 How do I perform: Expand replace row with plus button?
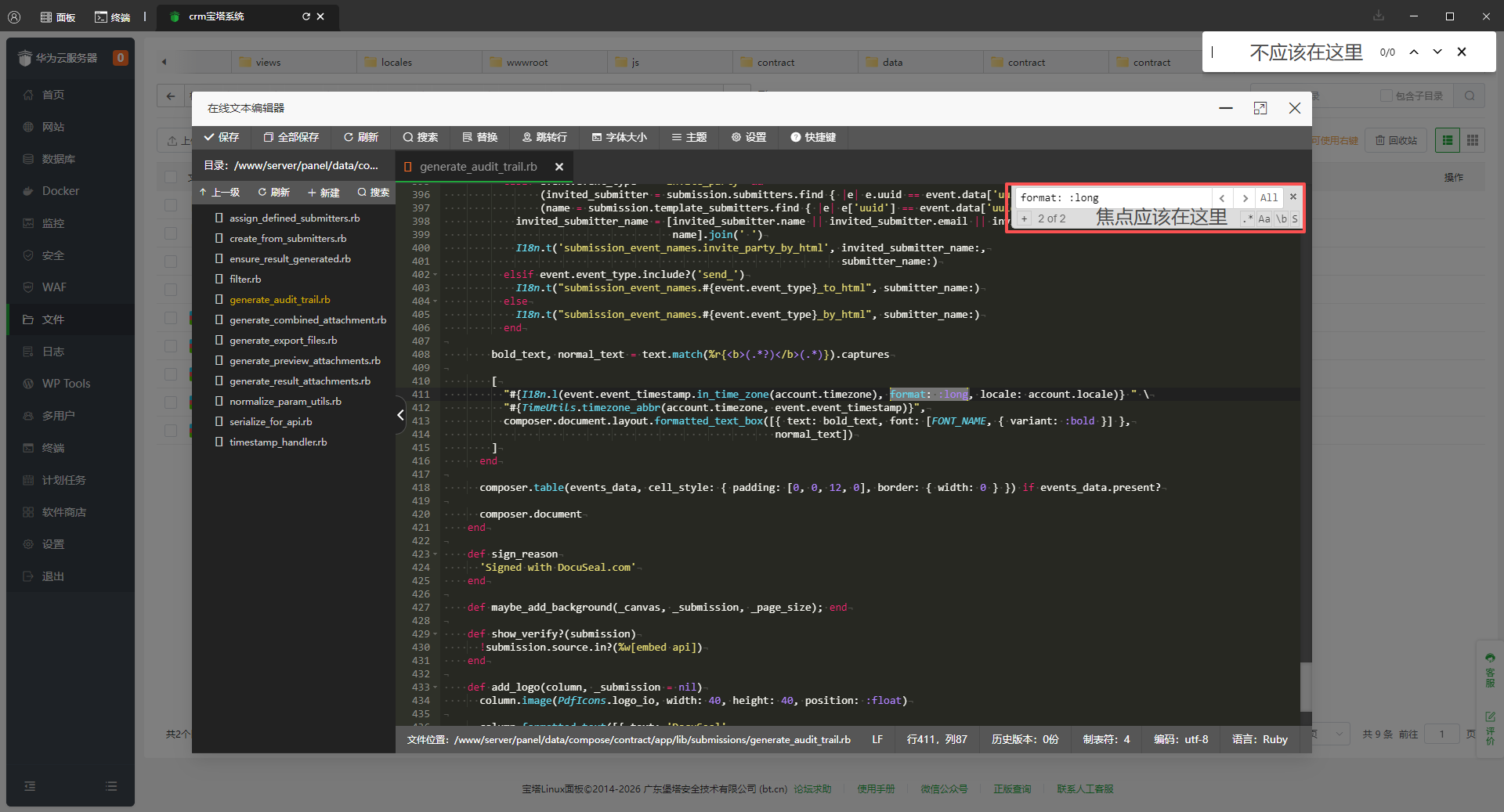click(x=1025, y=219)
